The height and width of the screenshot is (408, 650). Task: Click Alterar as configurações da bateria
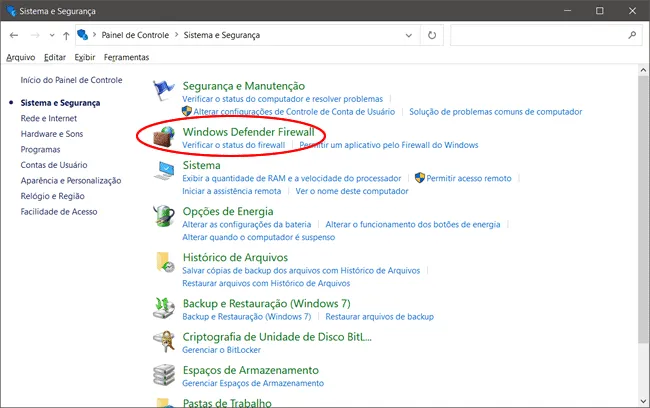click(x=247, y=224)
